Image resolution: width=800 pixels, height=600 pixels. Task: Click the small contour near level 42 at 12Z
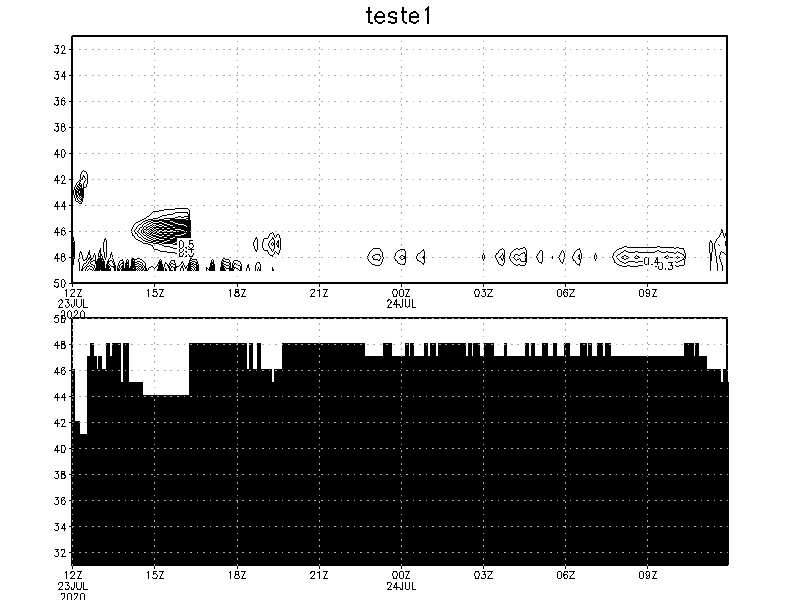pyautogui.click(x=82, y=184)
